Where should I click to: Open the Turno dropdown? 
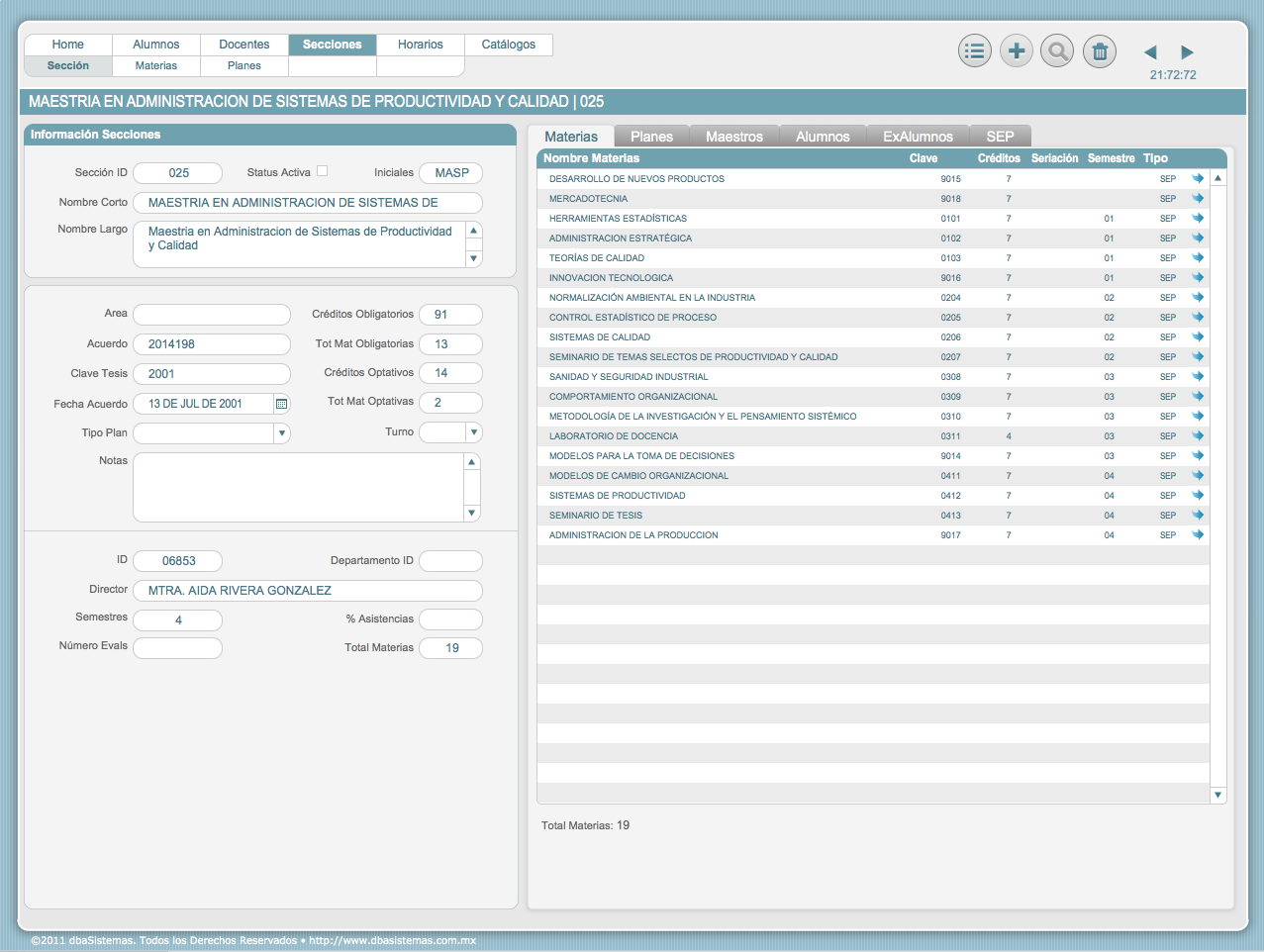[x=474, y=432]
